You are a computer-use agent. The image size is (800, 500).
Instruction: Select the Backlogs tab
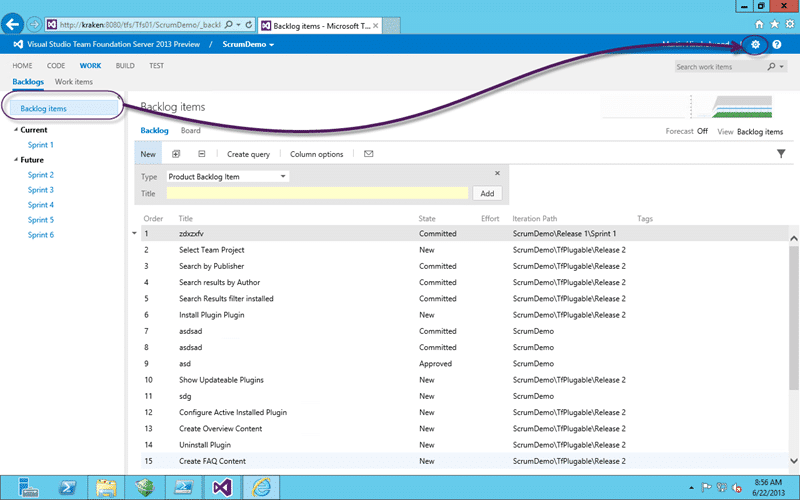28,82
